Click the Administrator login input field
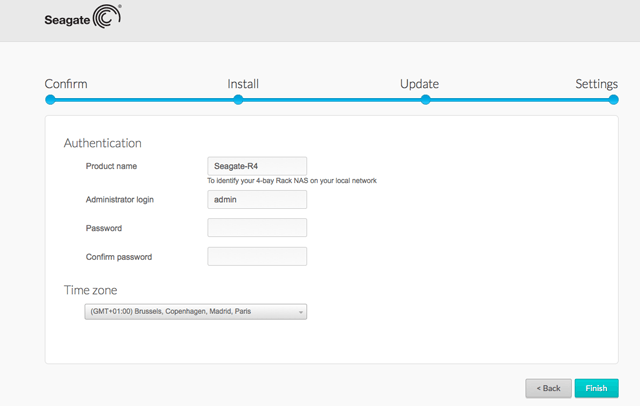Screen dimensions: 640x406 (256, 199)
